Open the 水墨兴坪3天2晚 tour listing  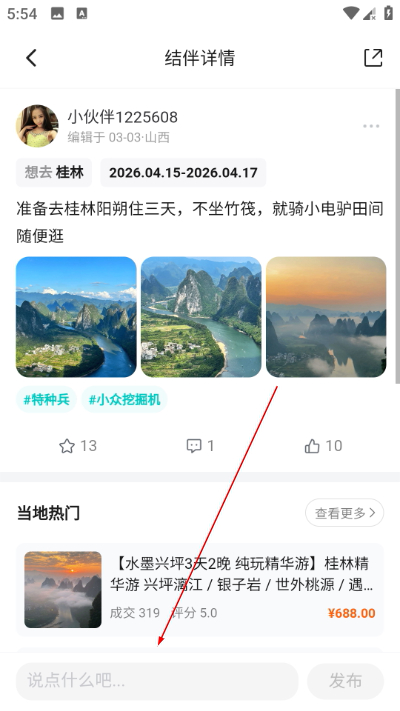click(200, 589)
